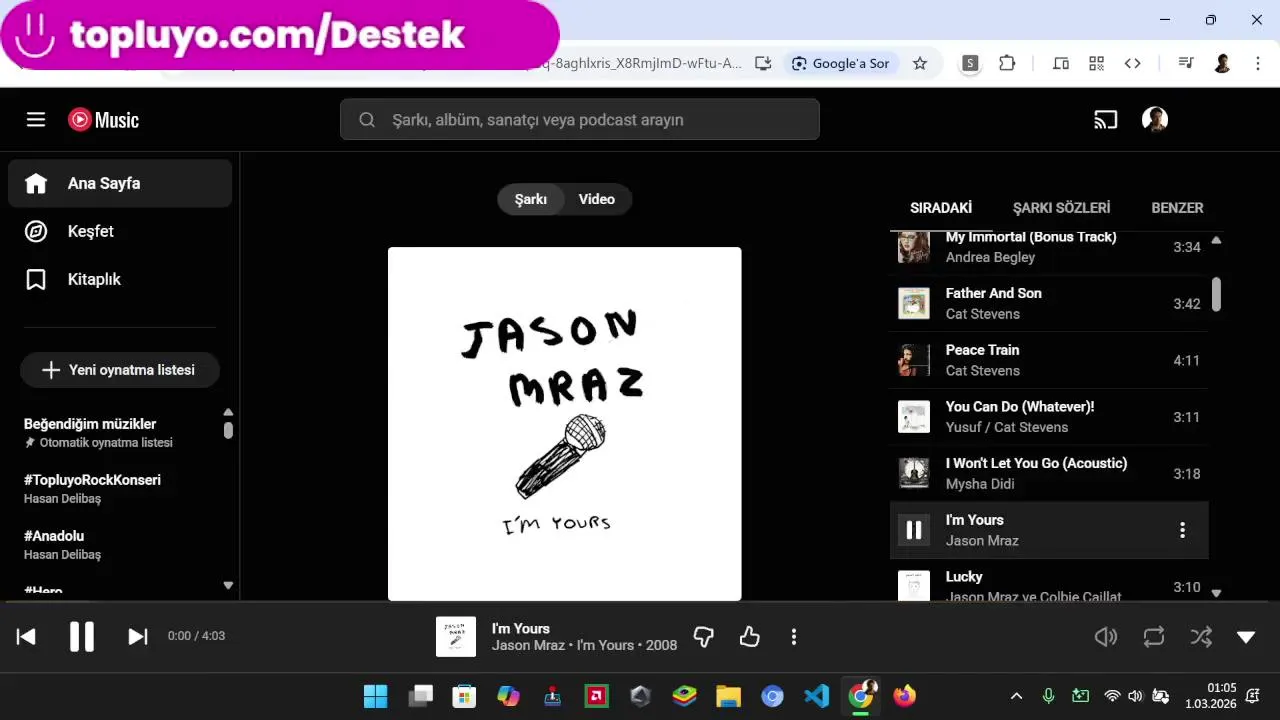Open #TopluyoRockKonseri playlist
The image size is (1280, 720).
click(x=92, y=480)
